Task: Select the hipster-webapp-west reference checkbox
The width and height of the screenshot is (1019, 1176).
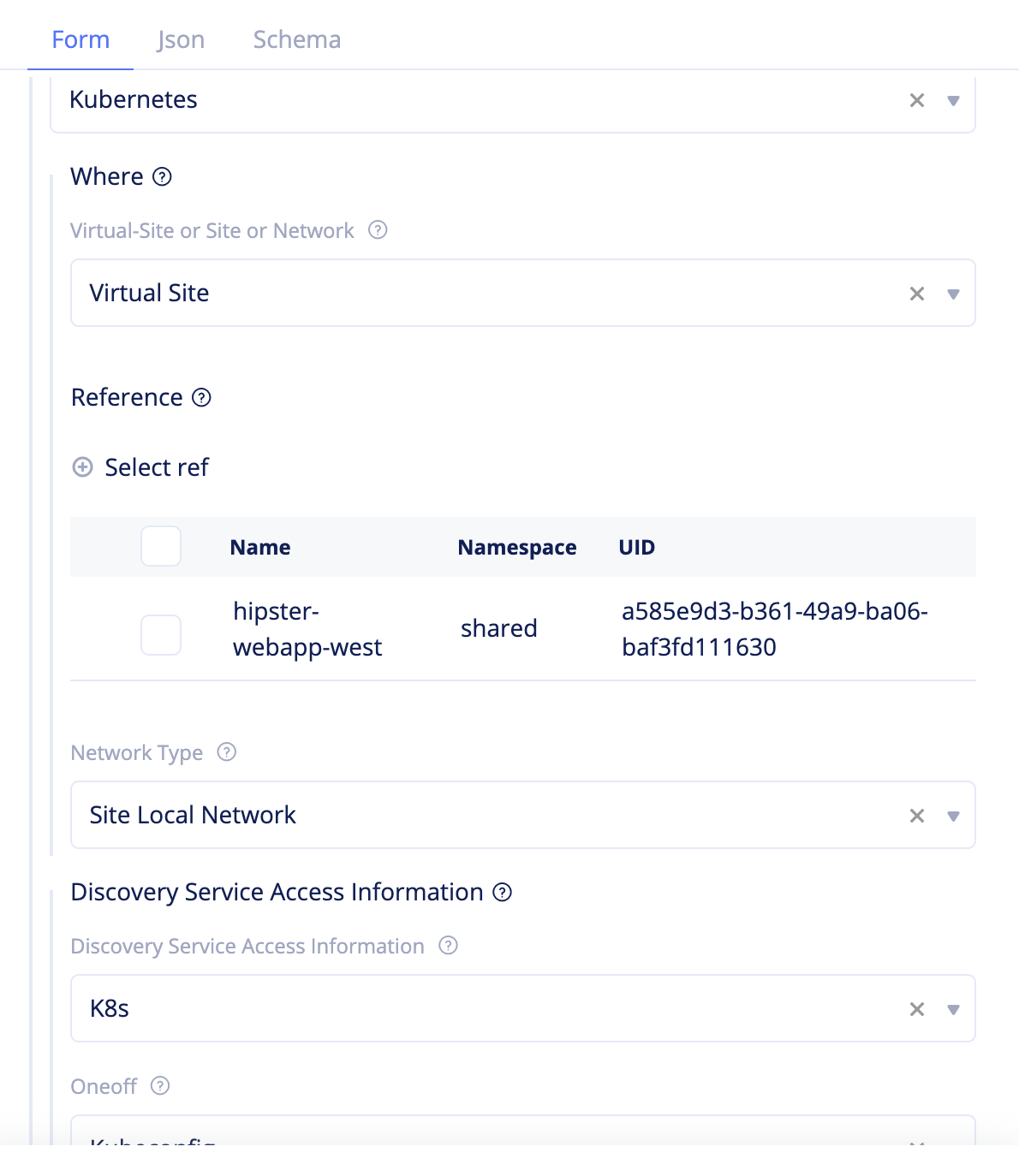Action: click(160, 634)
